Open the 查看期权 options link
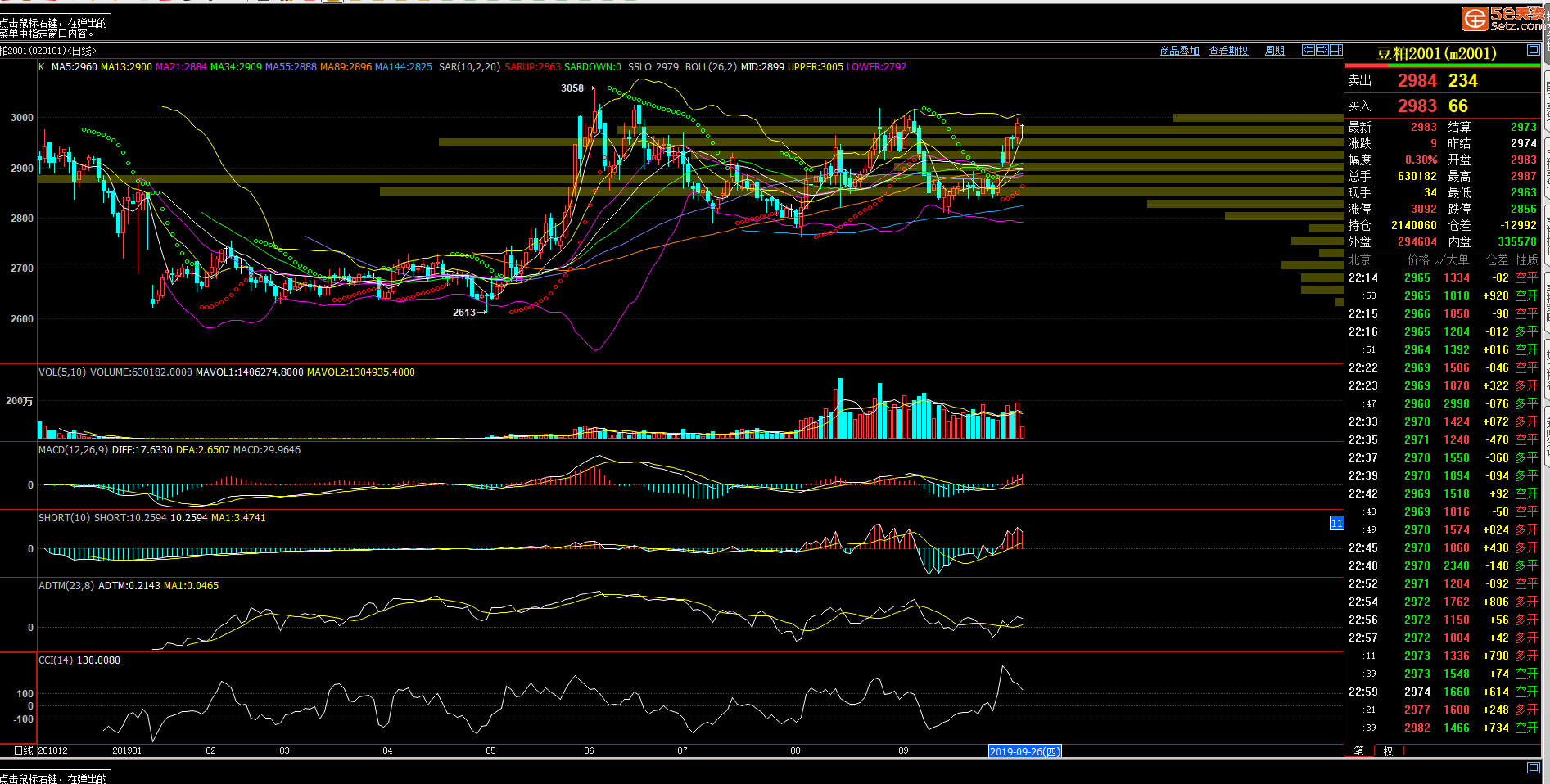This screenshot has width=1550, height=784. point(1228,51)
